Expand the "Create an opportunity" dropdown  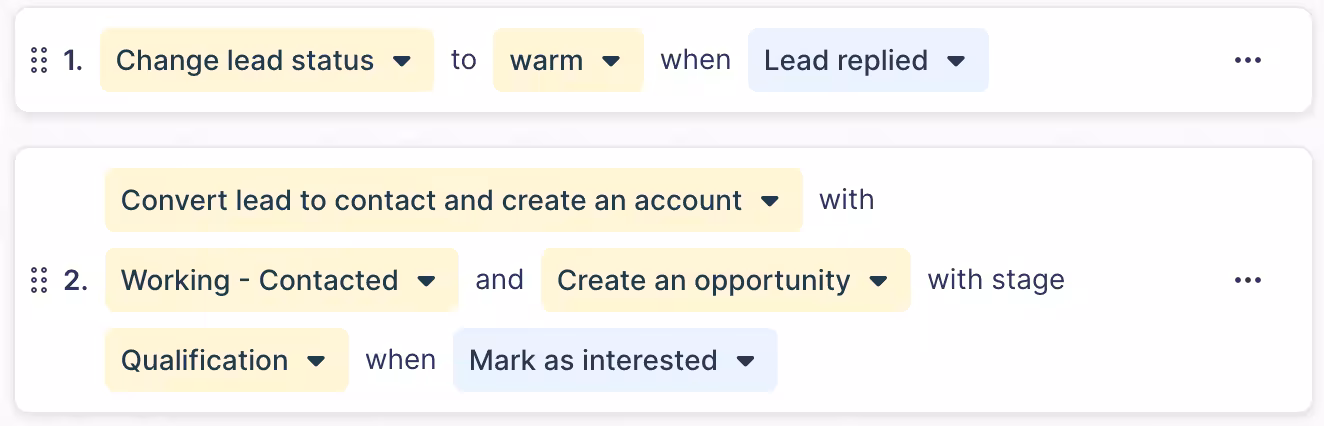click(x=724, y=280)
